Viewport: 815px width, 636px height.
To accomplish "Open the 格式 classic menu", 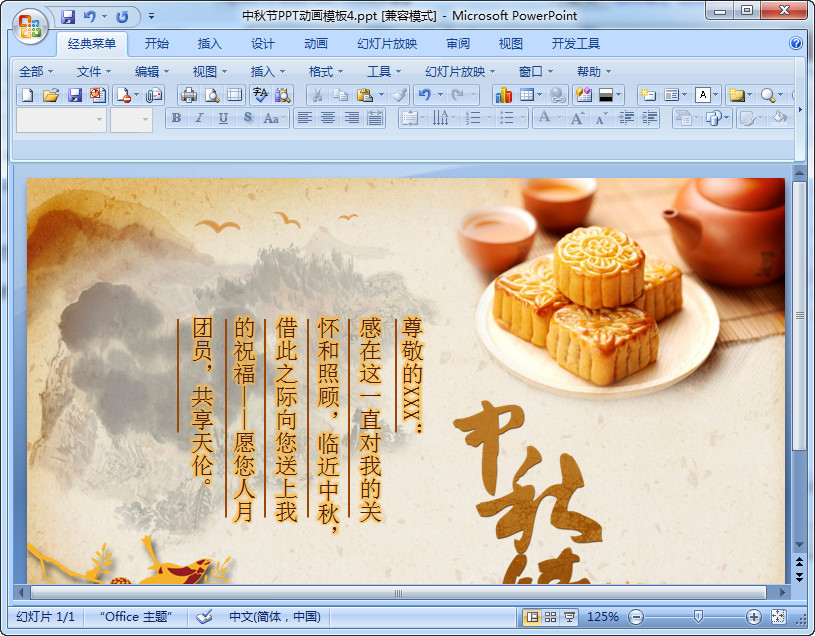I will tap(326, 71).
